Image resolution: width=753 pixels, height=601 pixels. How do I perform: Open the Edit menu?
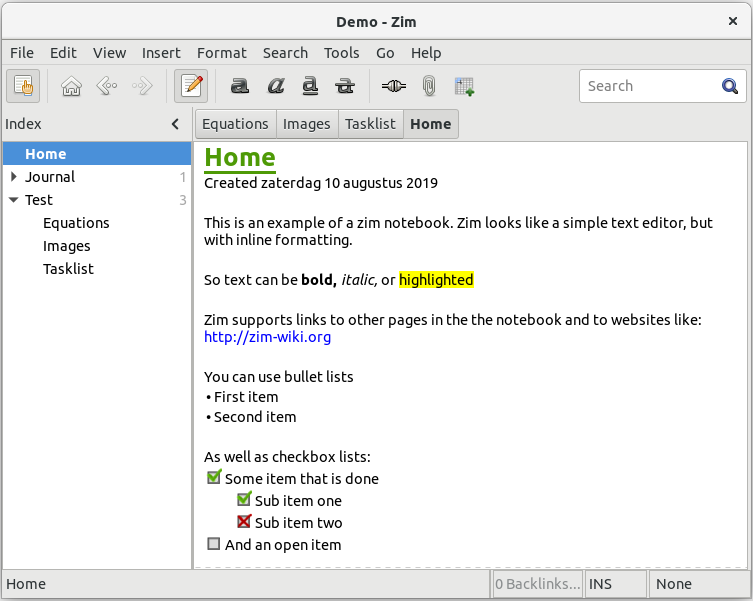point(63,53)
